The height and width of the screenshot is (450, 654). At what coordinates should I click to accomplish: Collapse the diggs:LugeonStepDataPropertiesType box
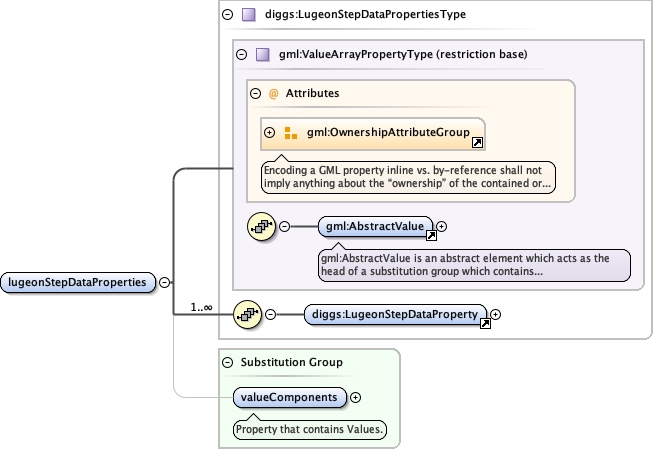pyautogui.click(x=228, y=15)
